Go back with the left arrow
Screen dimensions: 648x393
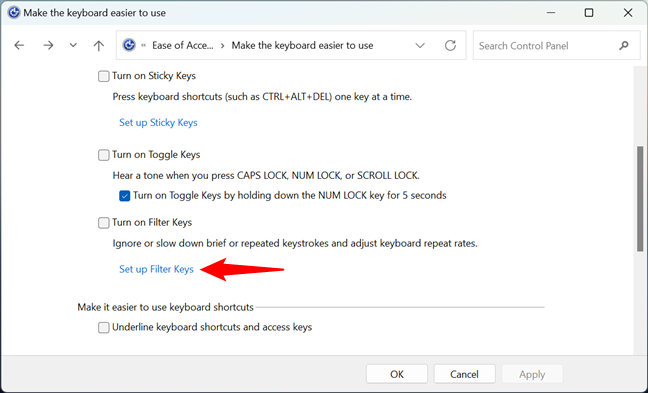tap(19, 45)
